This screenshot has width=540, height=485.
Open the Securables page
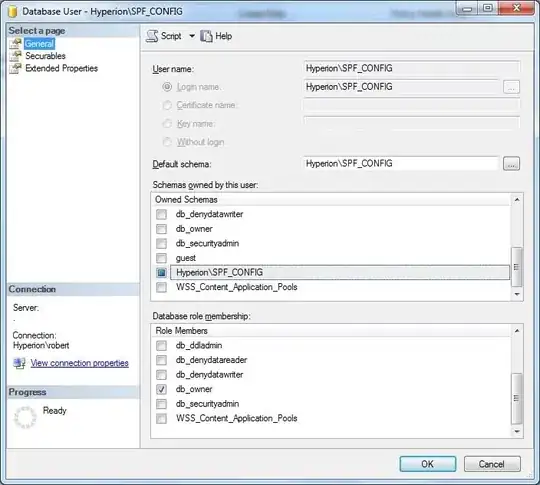(45, 56)
